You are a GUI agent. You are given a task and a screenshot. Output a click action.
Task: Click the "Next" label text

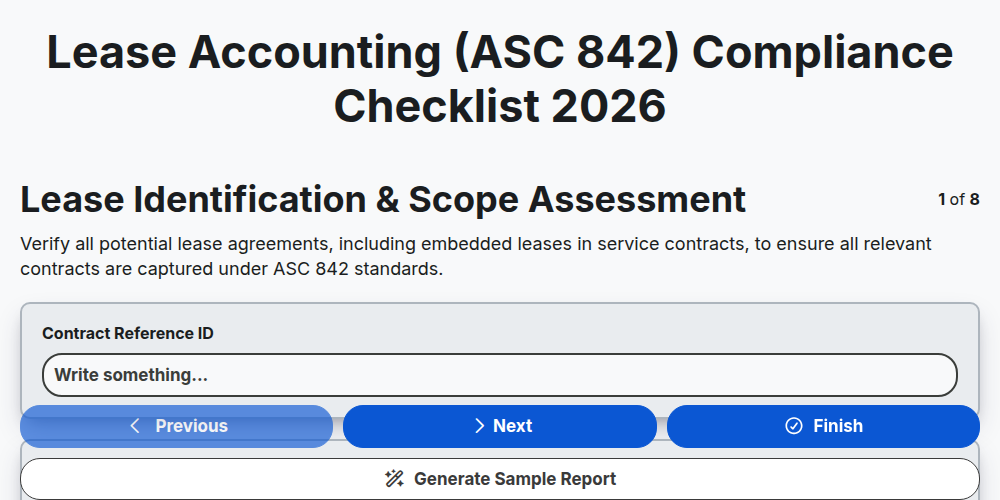(513, 426)
